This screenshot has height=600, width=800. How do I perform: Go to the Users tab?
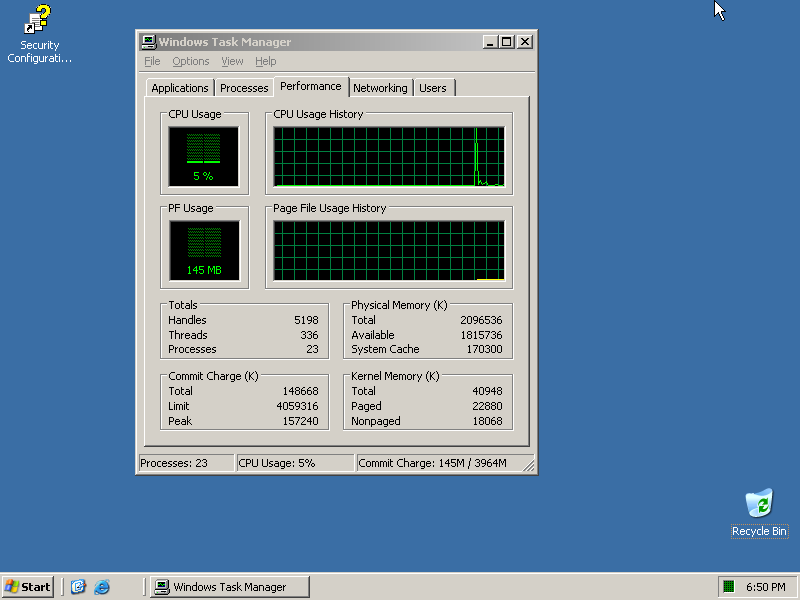pyautogui.click(x=433, y=88)
